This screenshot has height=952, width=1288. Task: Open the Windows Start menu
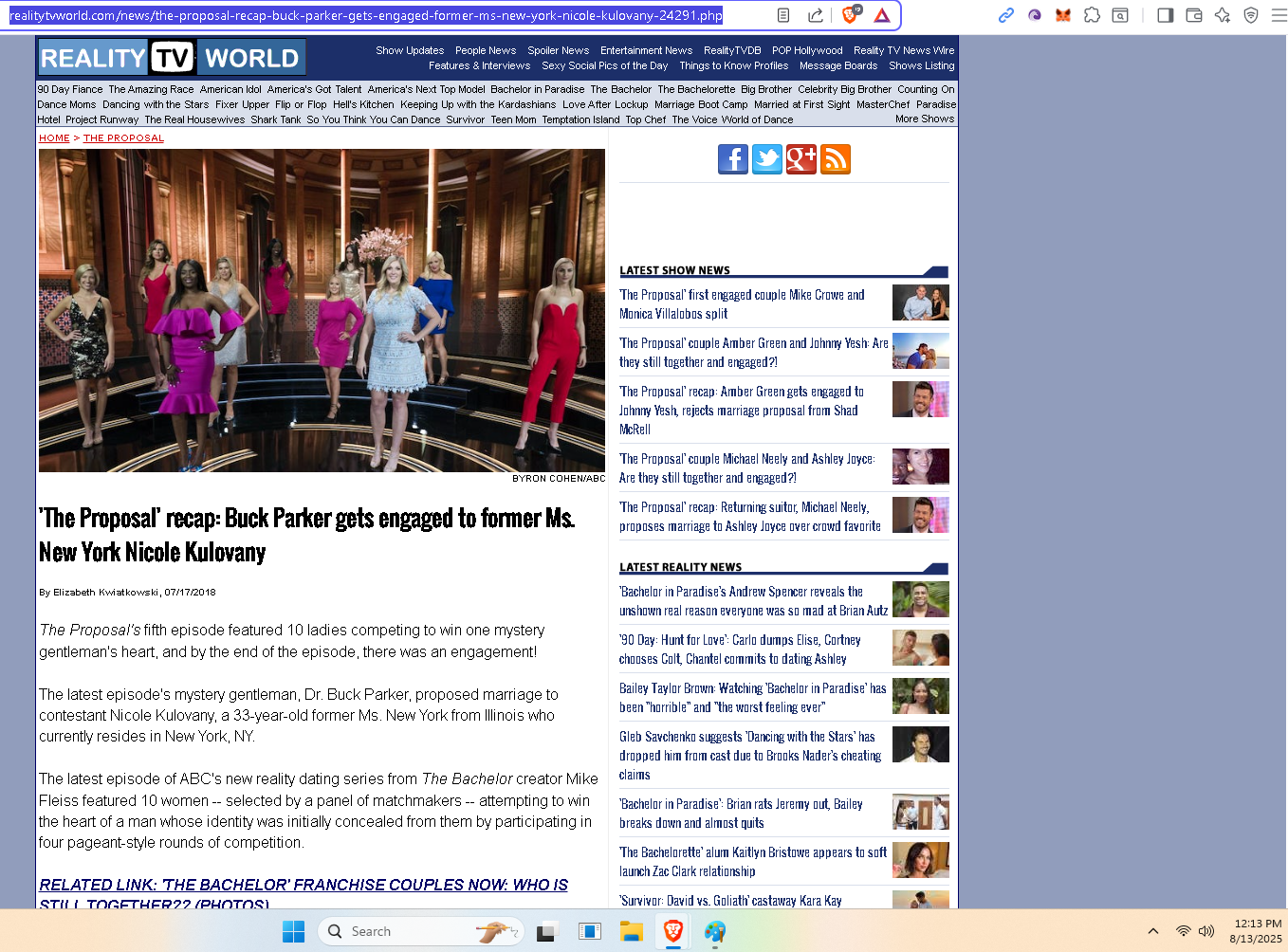click(x=294, y=931)
